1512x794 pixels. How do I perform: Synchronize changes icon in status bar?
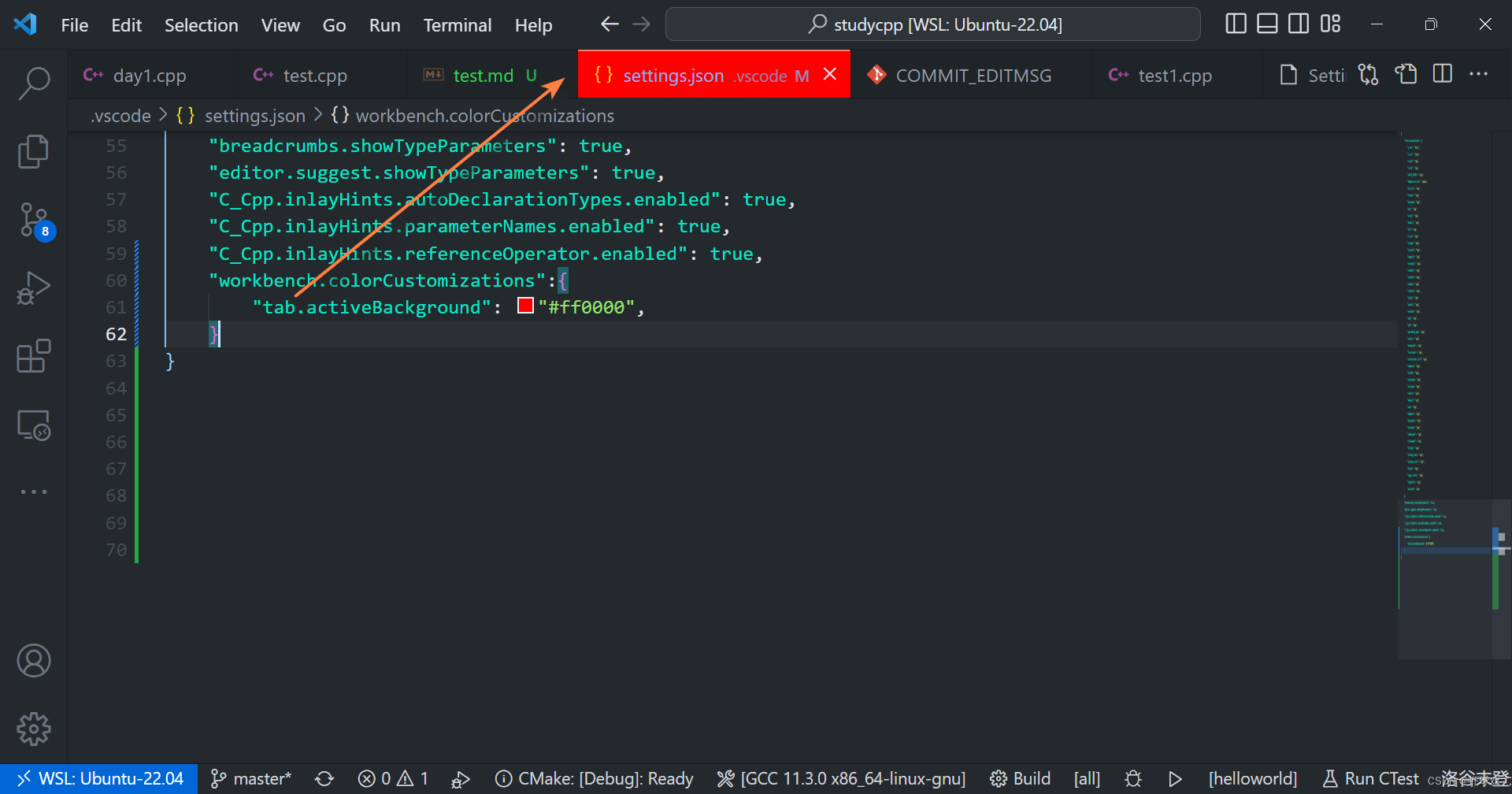pyautogui.click(x=324, y=778)
